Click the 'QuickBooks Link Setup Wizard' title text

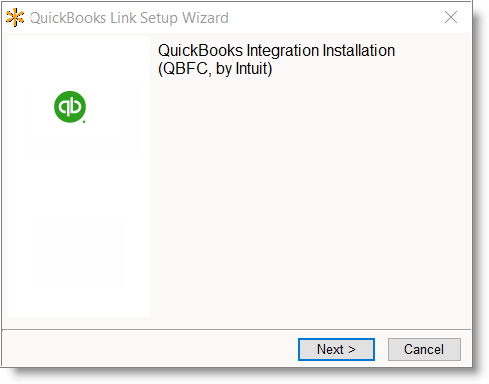[129, 18]
